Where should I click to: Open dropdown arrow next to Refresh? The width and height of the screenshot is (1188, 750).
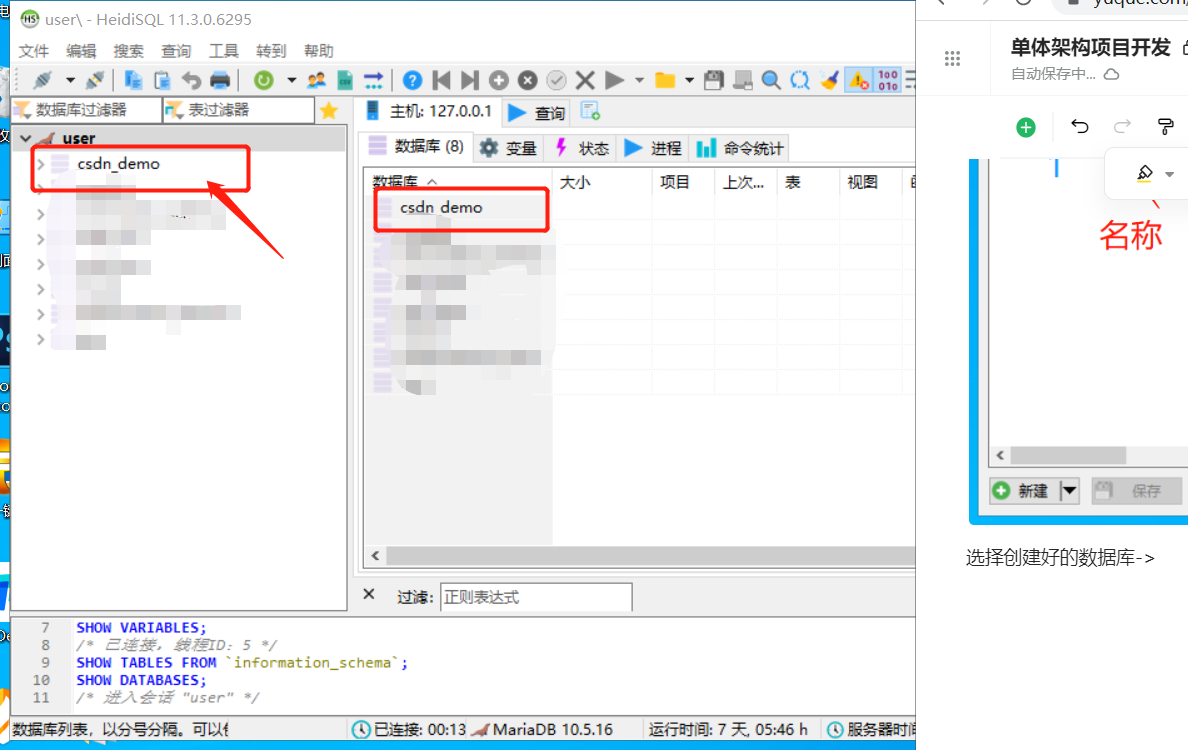point(291,80)
